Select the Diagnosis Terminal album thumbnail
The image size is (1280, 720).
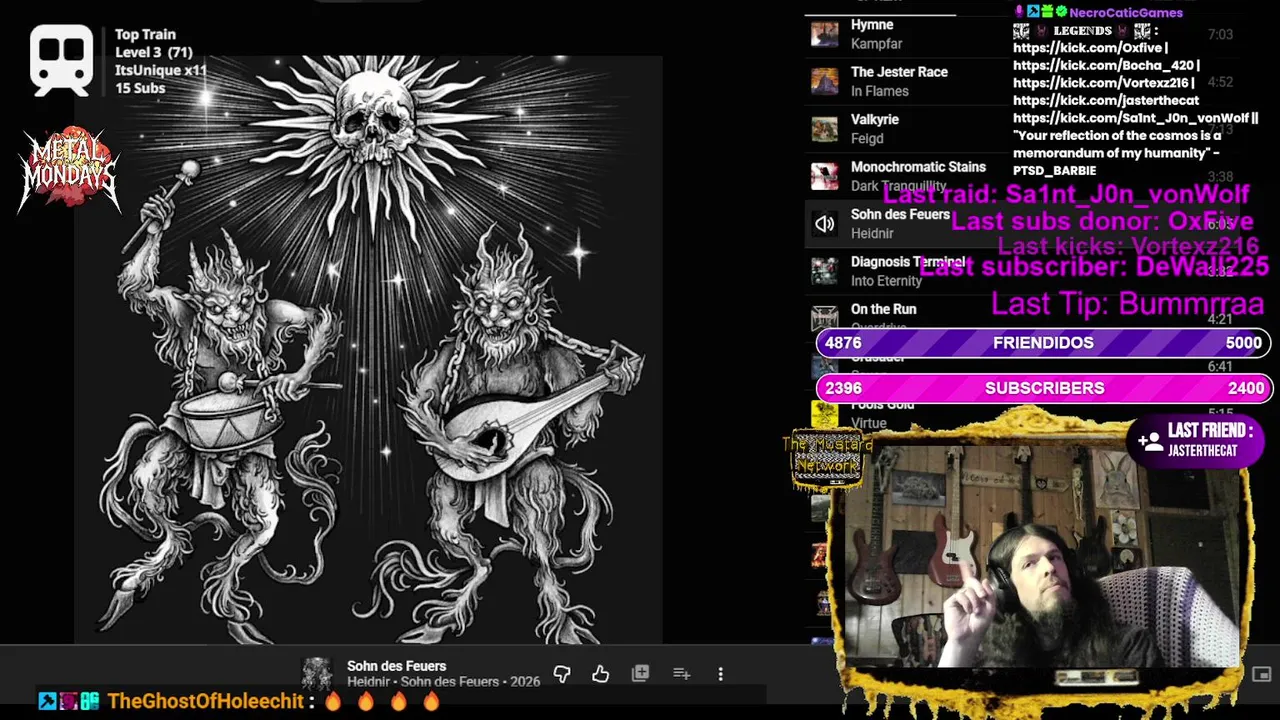[x=824, y=271]
